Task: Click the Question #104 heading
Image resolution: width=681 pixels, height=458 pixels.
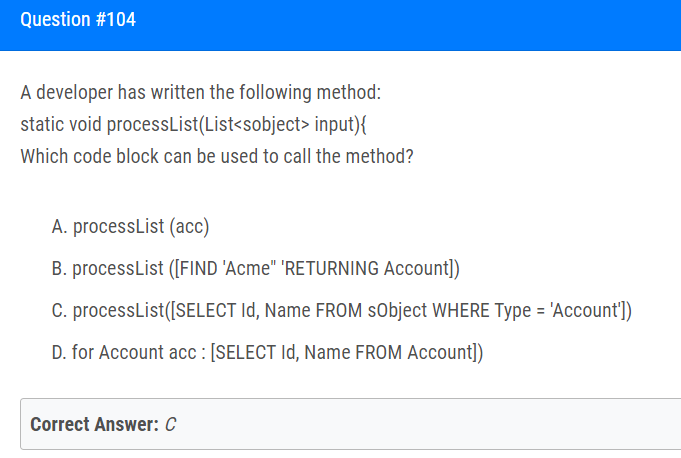Action: [x=78, y=20]
